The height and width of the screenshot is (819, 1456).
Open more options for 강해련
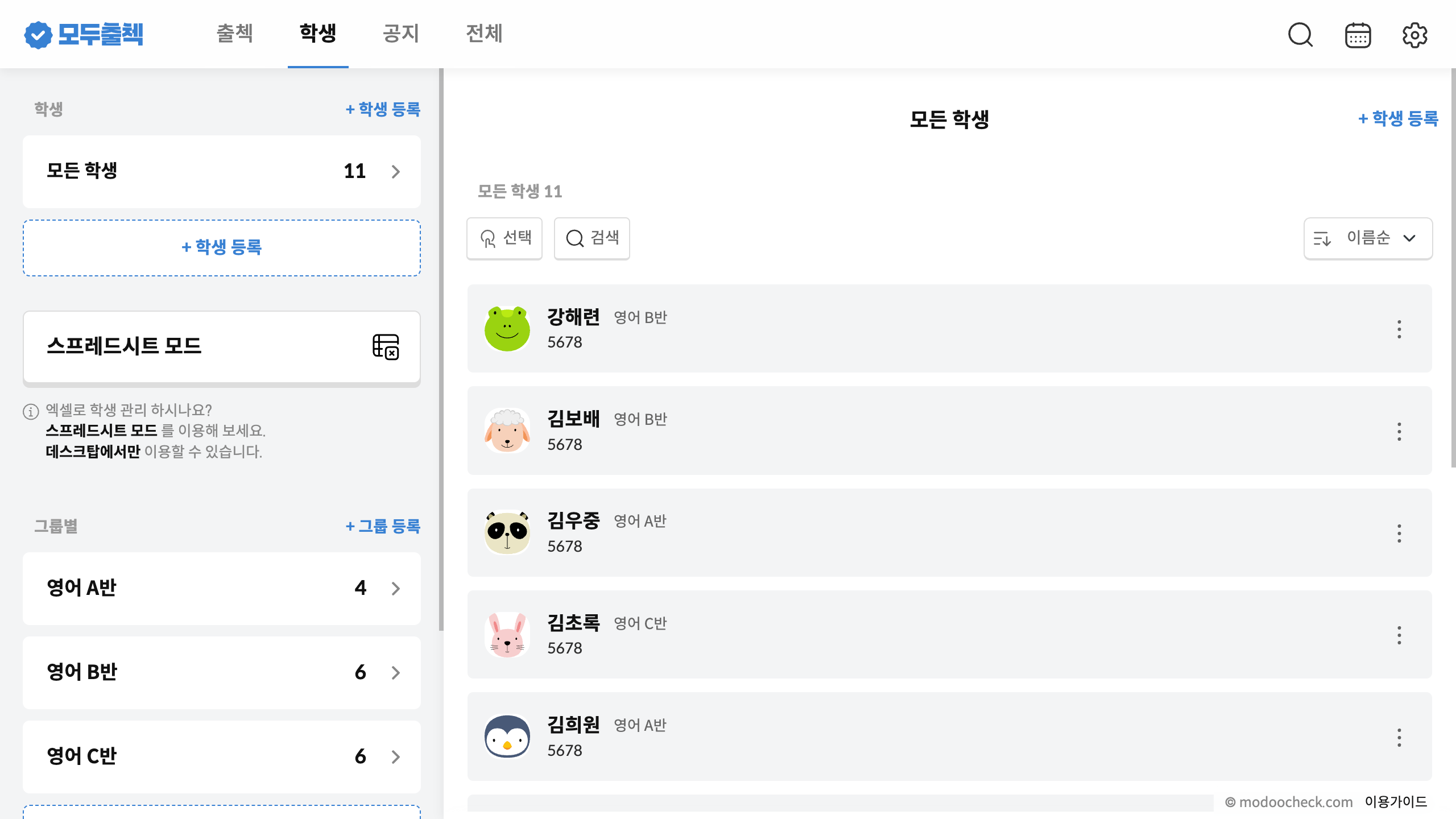1399,329
